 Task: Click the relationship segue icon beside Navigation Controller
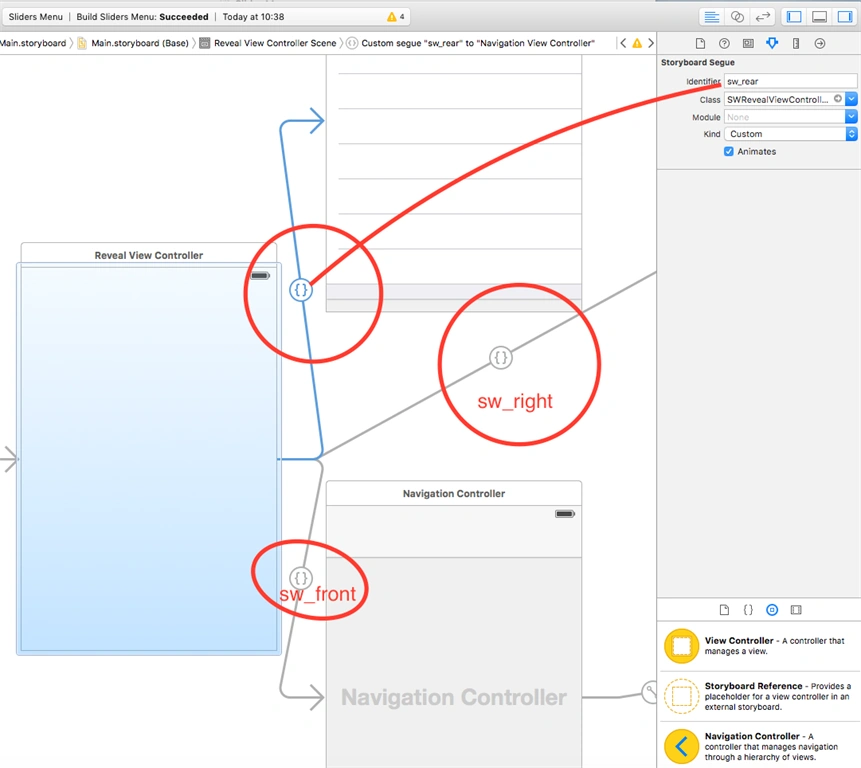(650, 691)
